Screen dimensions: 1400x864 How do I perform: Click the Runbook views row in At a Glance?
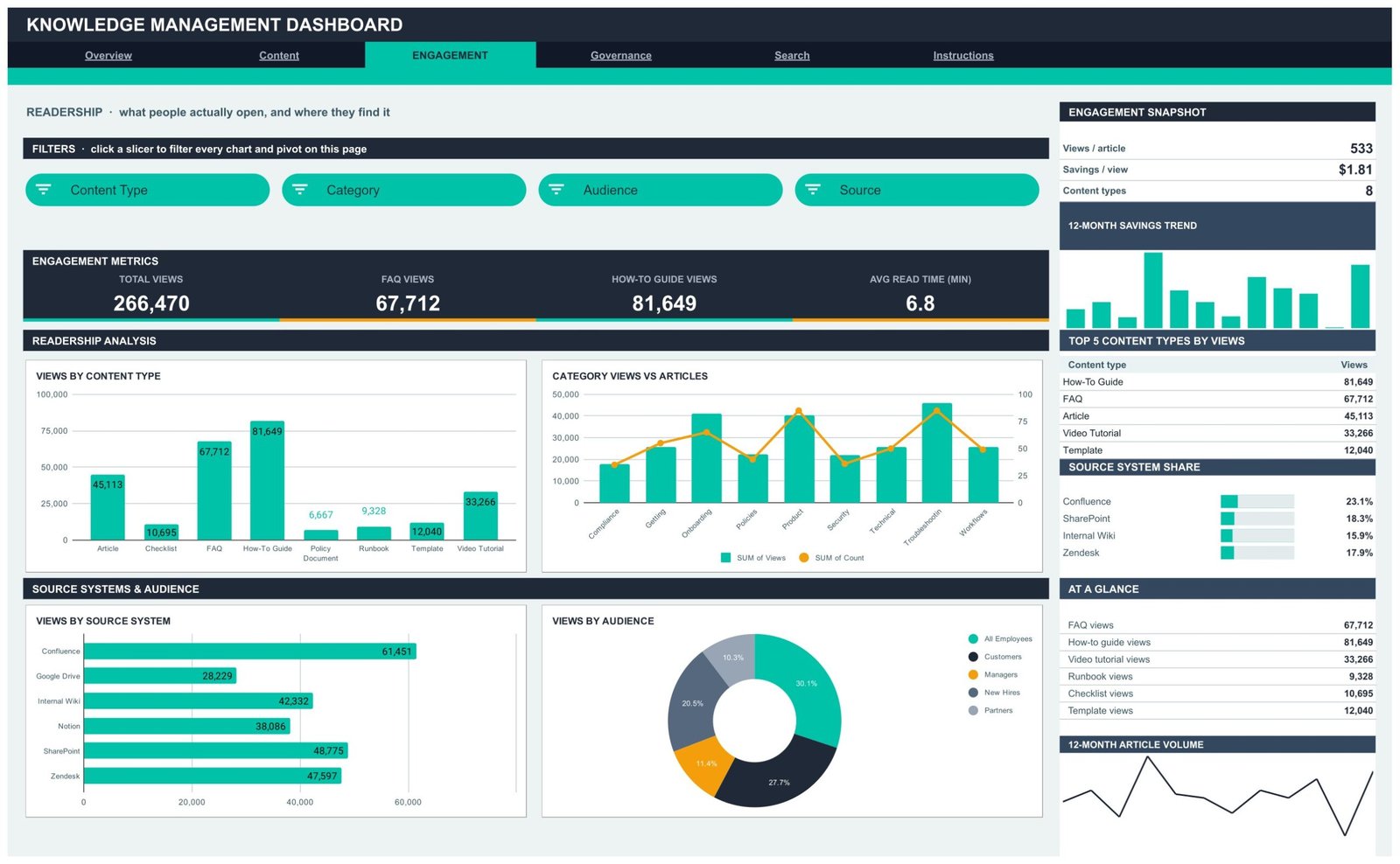1217,677
